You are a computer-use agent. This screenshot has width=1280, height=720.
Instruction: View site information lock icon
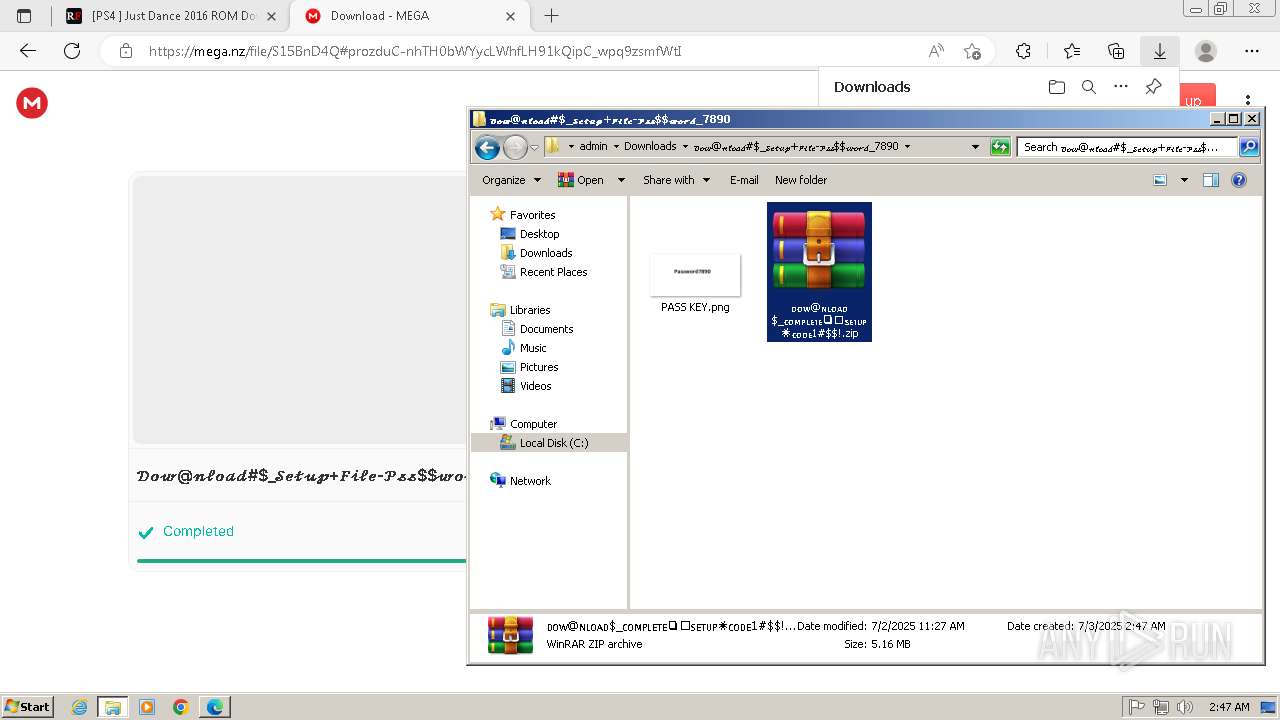coord(126,51)
